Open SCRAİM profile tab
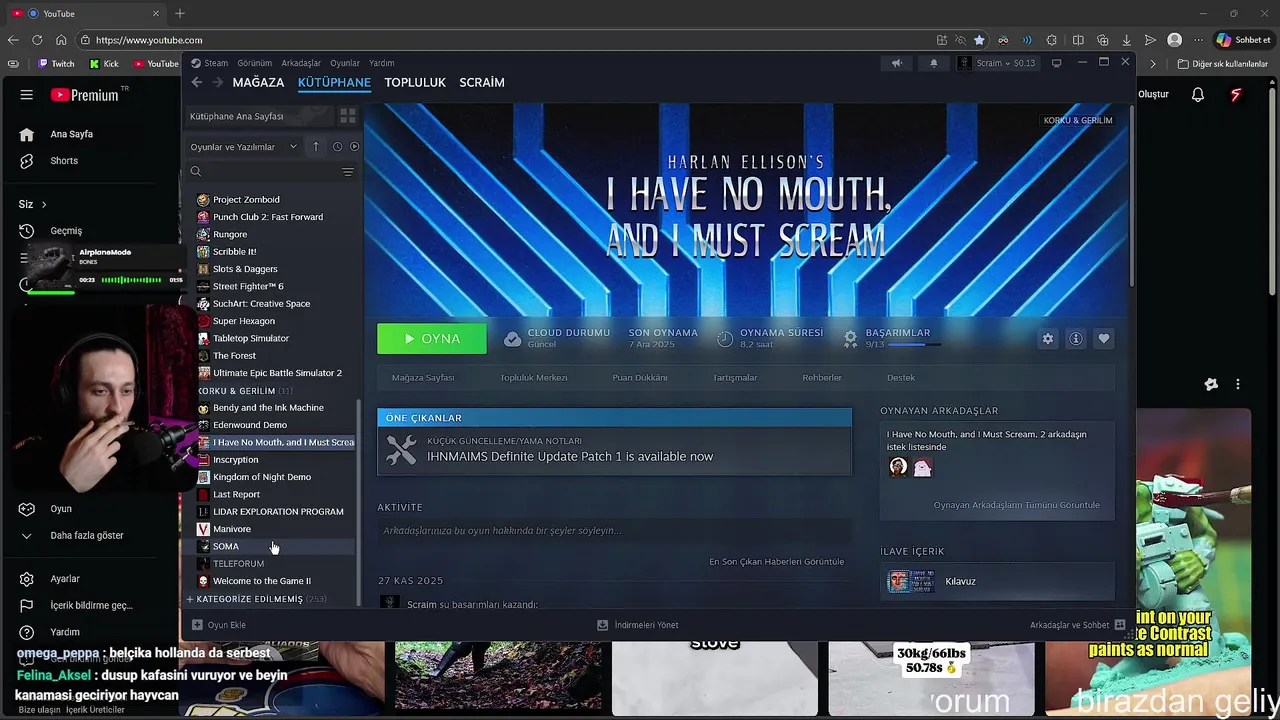Viewport: 1280px width, 720px height. (482, 83)
